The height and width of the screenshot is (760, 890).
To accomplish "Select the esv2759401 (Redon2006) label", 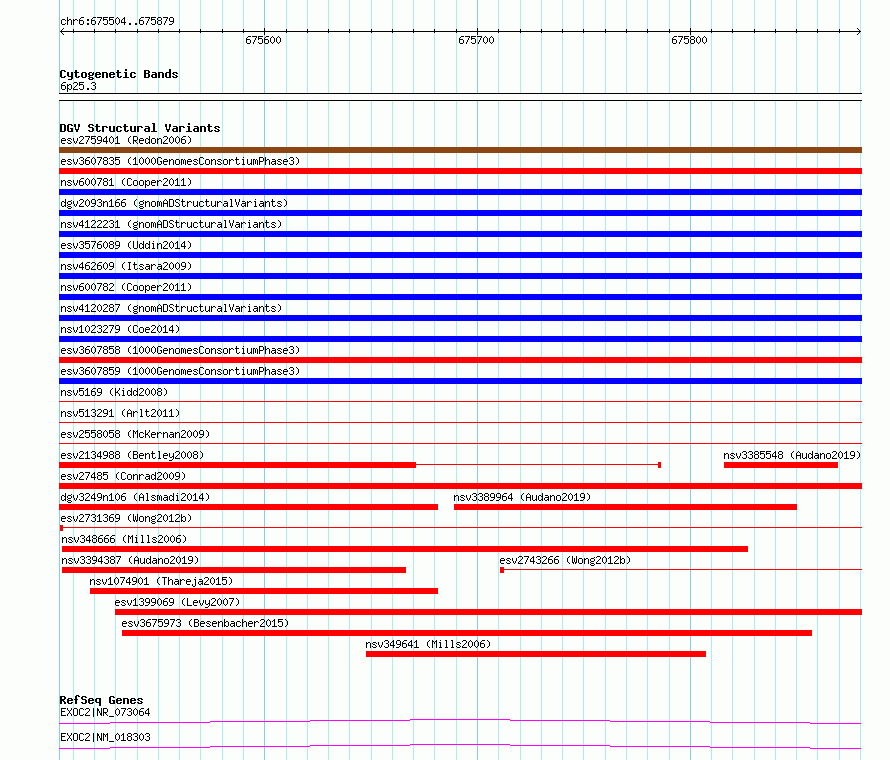I will click(126, 140).
